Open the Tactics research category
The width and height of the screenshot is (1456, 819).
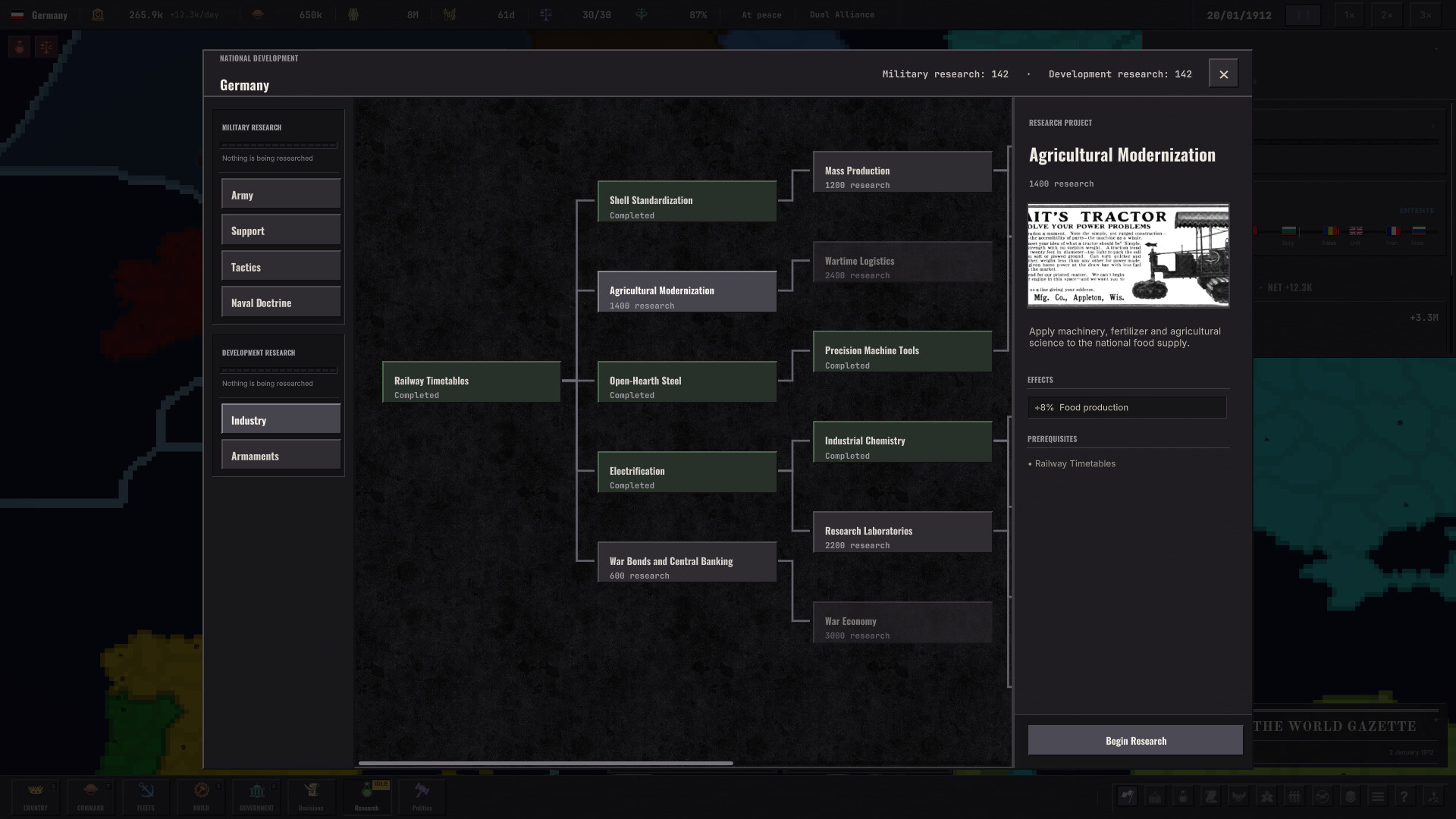coord(281,266)
